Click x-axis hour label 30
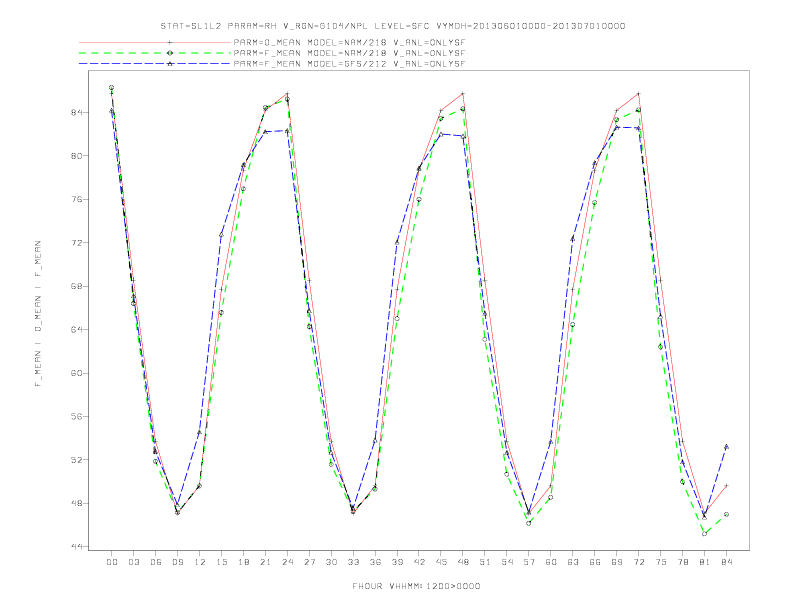This screenshot has height=612, width=792. (331, 562)
